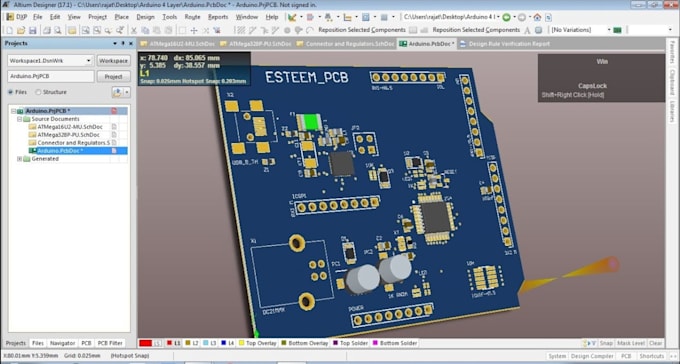The image size is (680, 364).
Task: Open the Route menu
Action: pyautogui.click(x=192, y=17)
